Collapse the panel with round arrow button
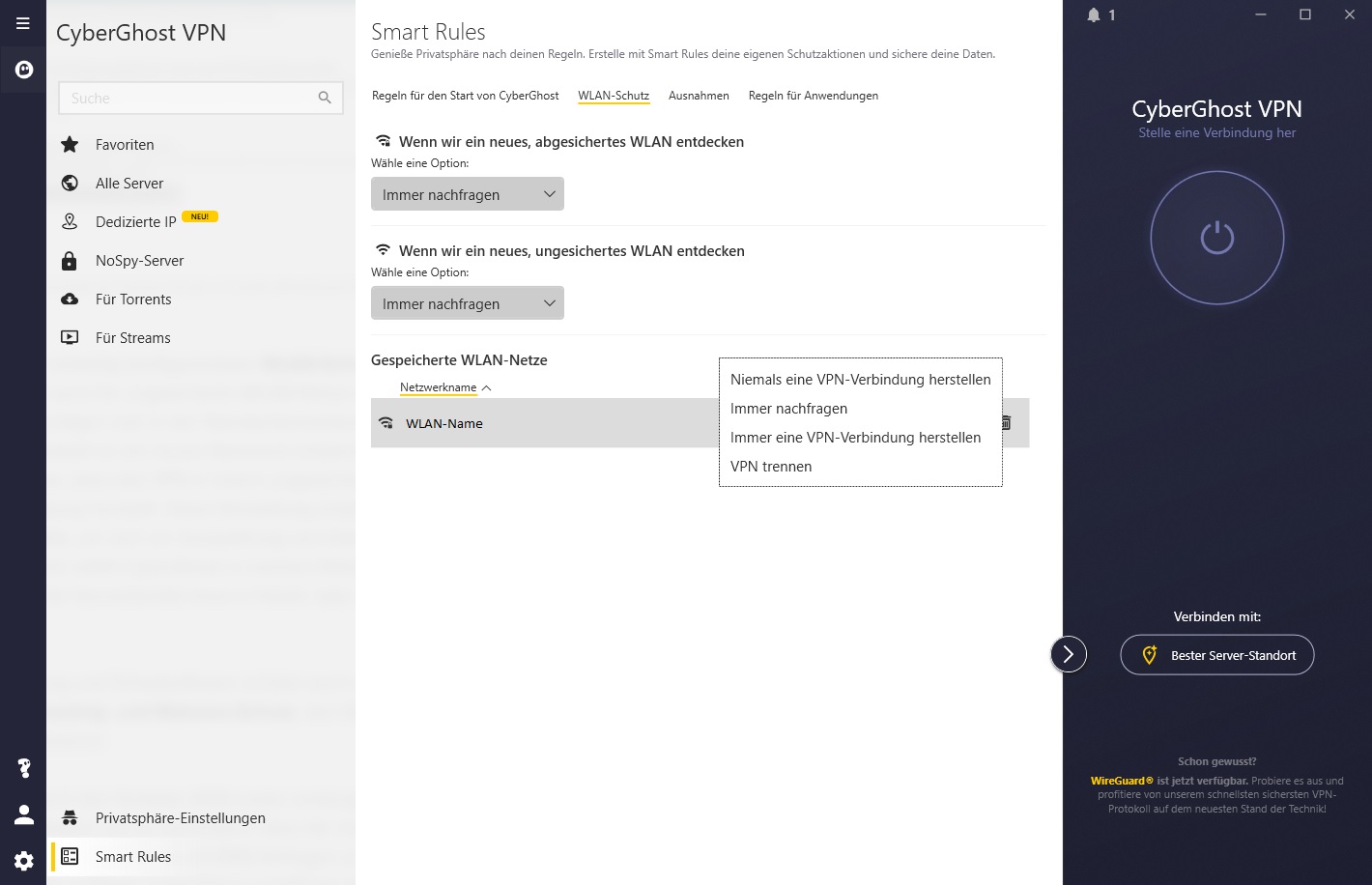1372x885 pixels. tap(1069, 655)
